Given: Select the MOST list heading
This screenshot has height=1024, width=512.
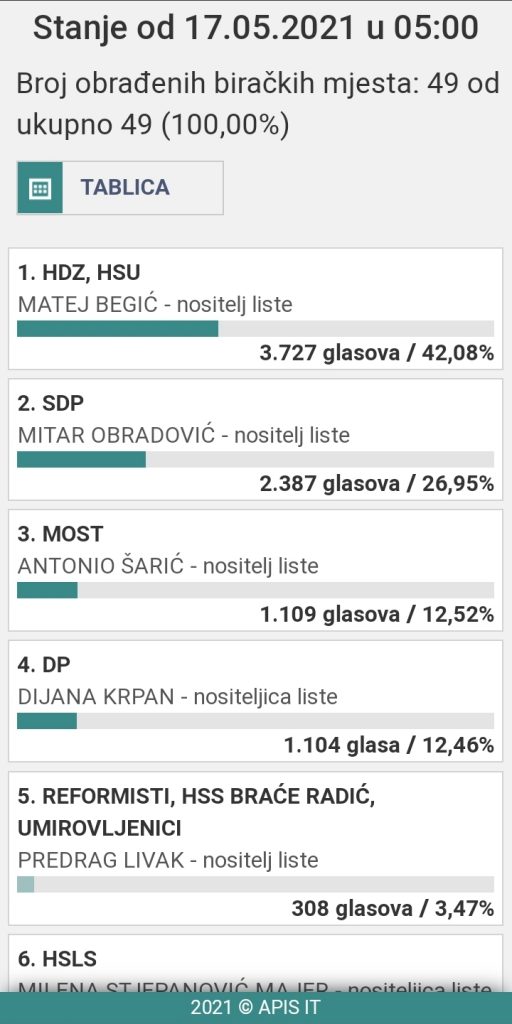Looking at the screenshot, I should pos(60,534).
